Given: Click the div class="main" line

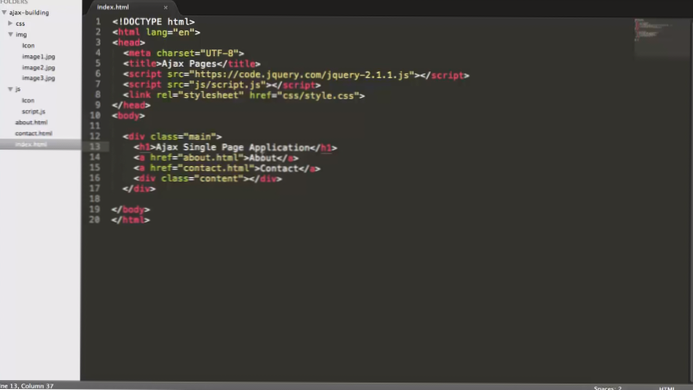Looking at the screenshot, I should coord(172,137).
